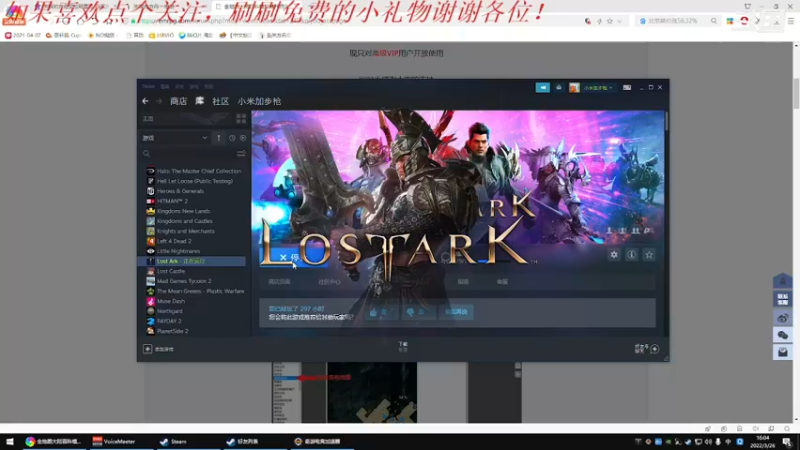
Task: Click the browser page's dark map thumbnail
Action: point(372,392)
